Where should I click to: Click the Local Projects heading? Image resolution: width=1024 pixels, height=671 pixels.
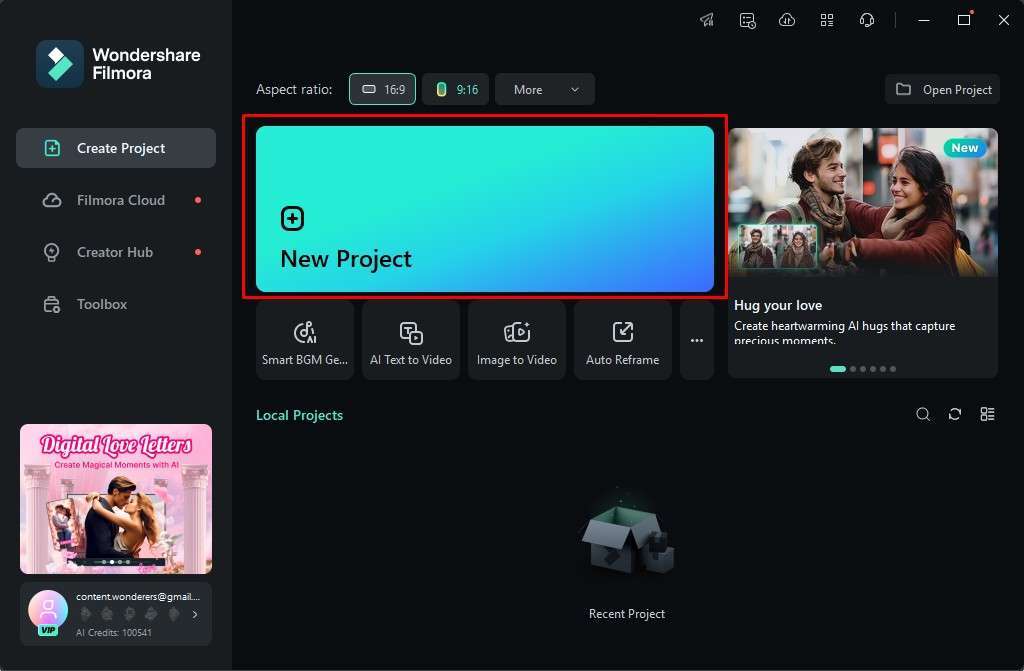coord(299,416)
